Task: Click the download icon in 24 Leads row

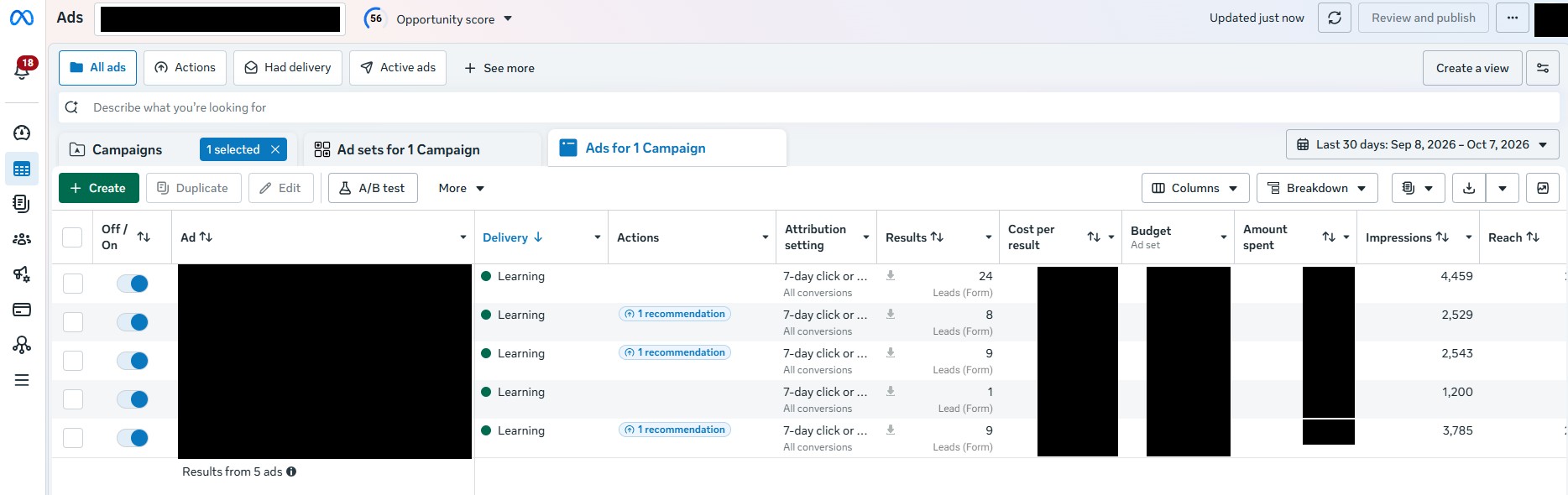Action: (x=891, y=275)
